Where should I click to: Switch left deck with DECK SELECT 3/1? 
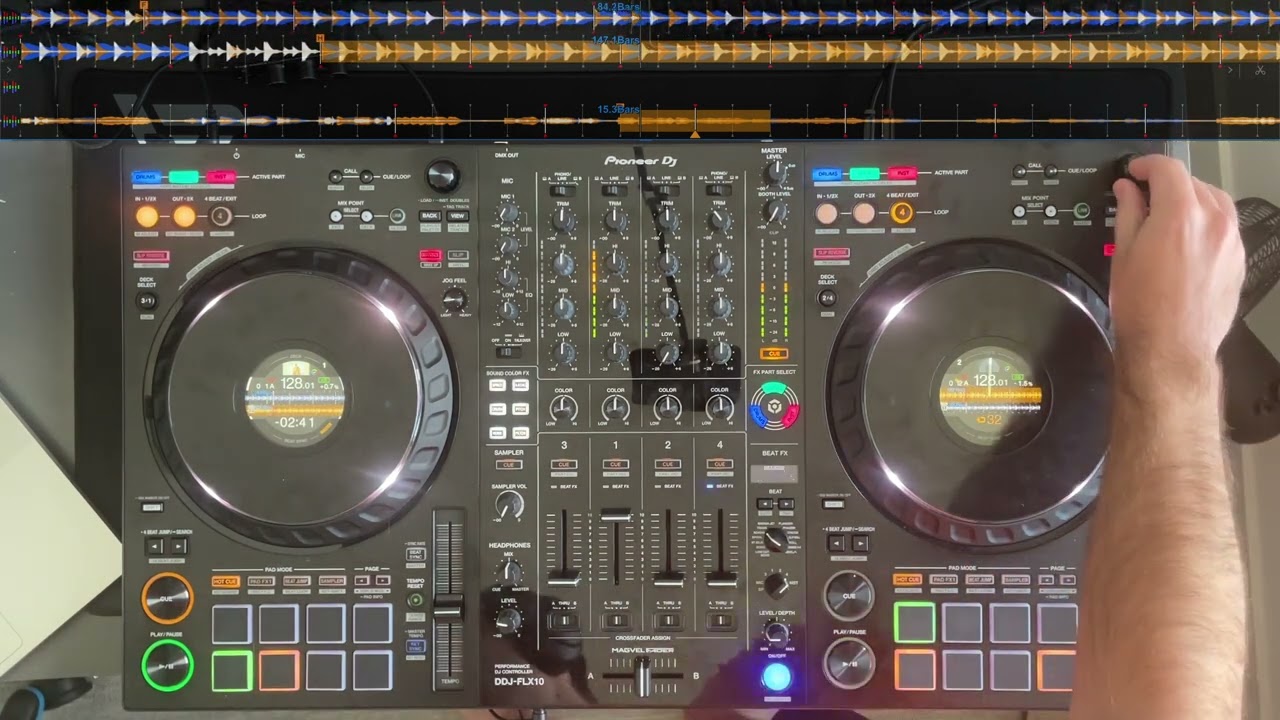[147, 300]
